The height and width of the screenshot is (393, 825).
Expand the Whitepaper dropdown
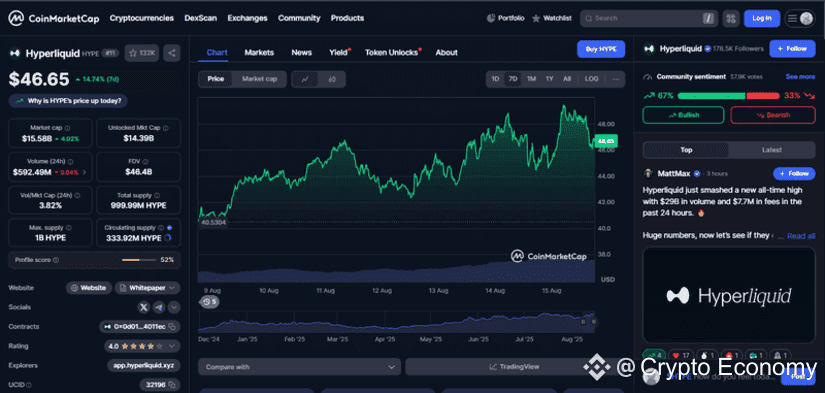[147, 288]
